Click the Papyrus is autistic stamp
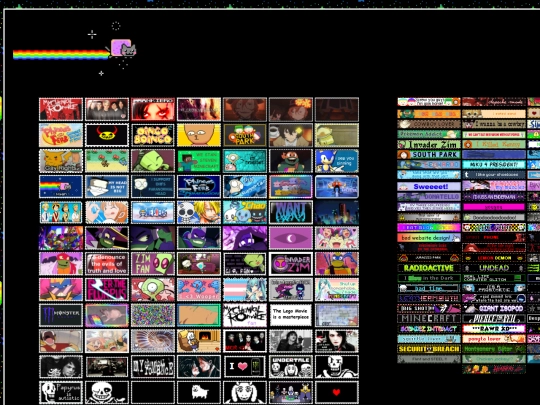 pos(61,392)
